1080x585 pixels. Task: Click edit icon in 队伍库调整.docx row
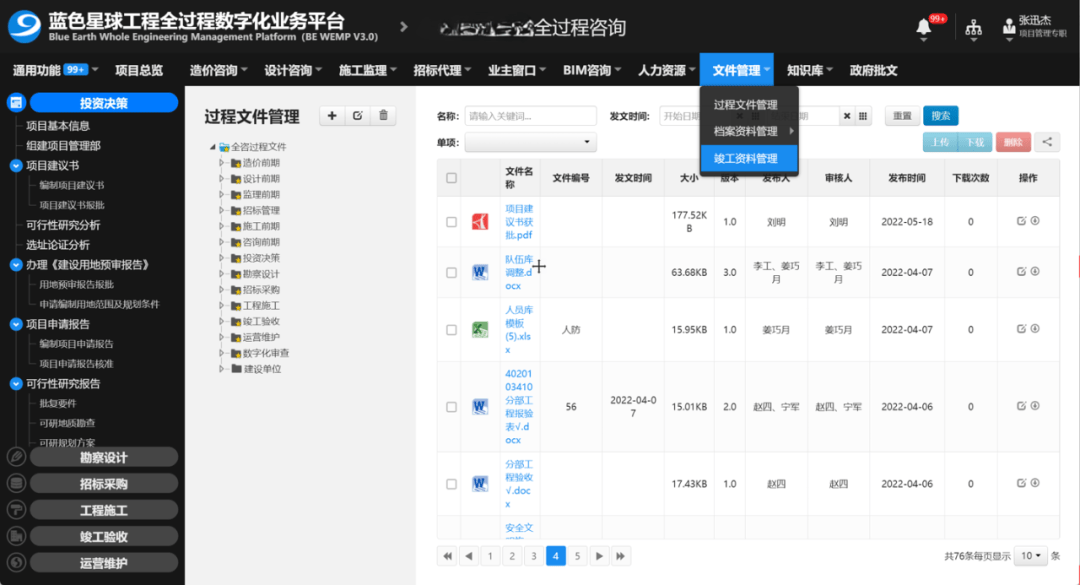click(x=1021, y=271)
